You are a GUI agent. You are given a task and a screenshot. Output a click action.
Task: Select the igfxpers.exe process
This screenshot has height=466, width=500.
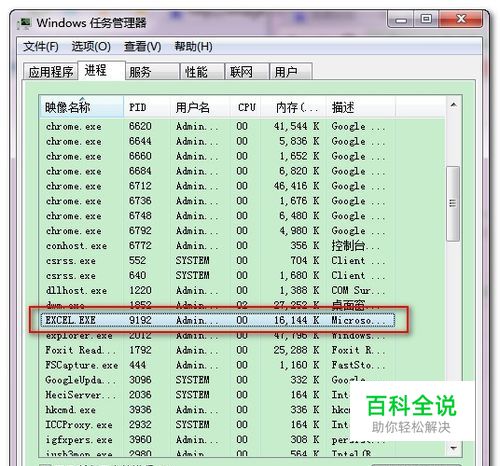coord(217,440)
